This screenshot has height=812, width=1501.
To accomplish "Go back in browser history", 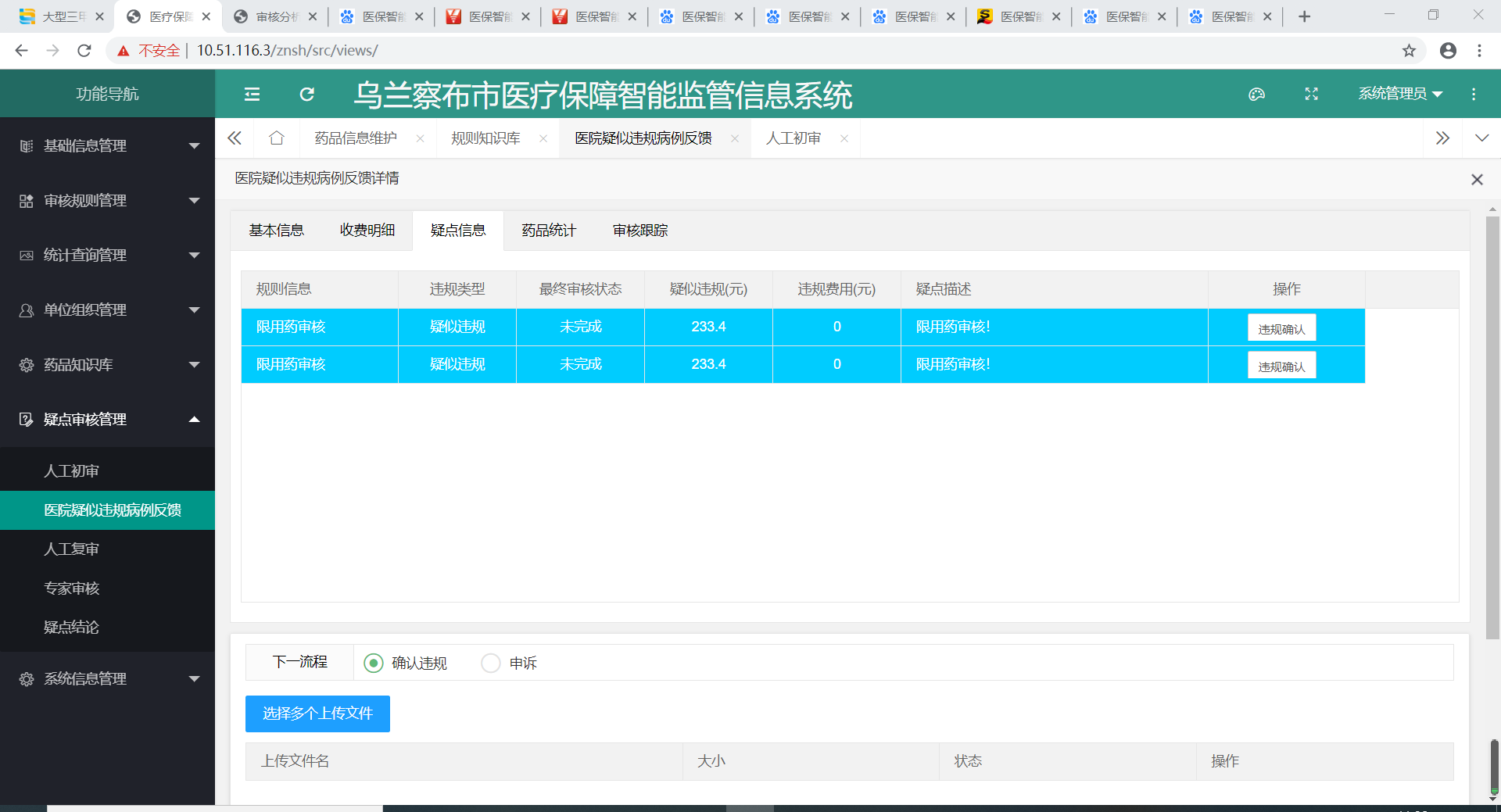I will click(x=22, y=51).
